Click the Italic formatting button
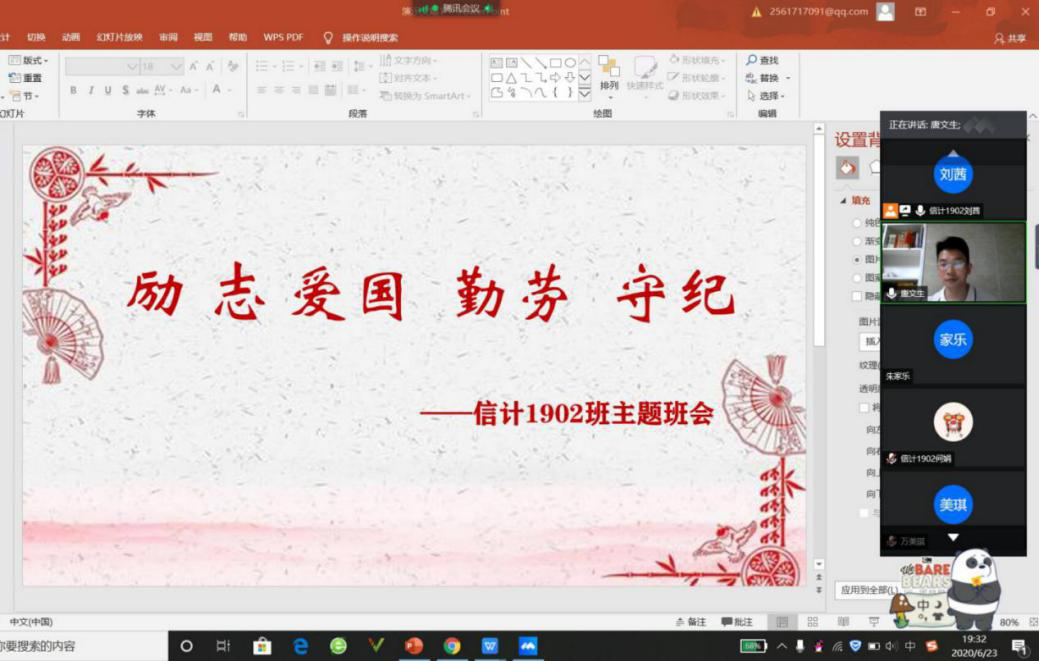 click(91, 90)
